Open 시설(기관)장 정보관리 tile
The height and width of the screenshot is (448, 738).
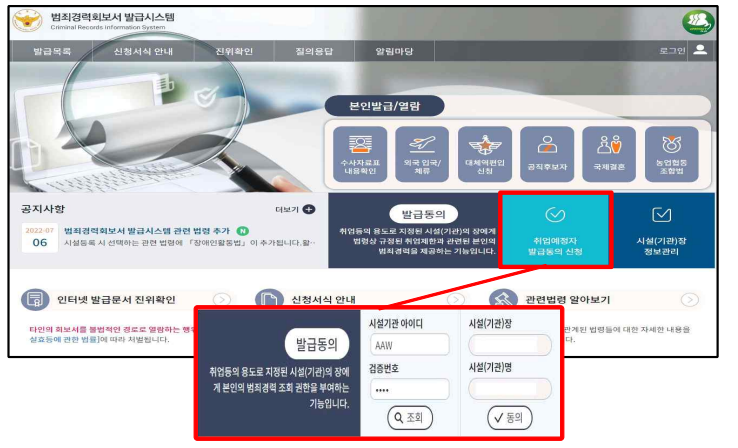coord(662,230)
